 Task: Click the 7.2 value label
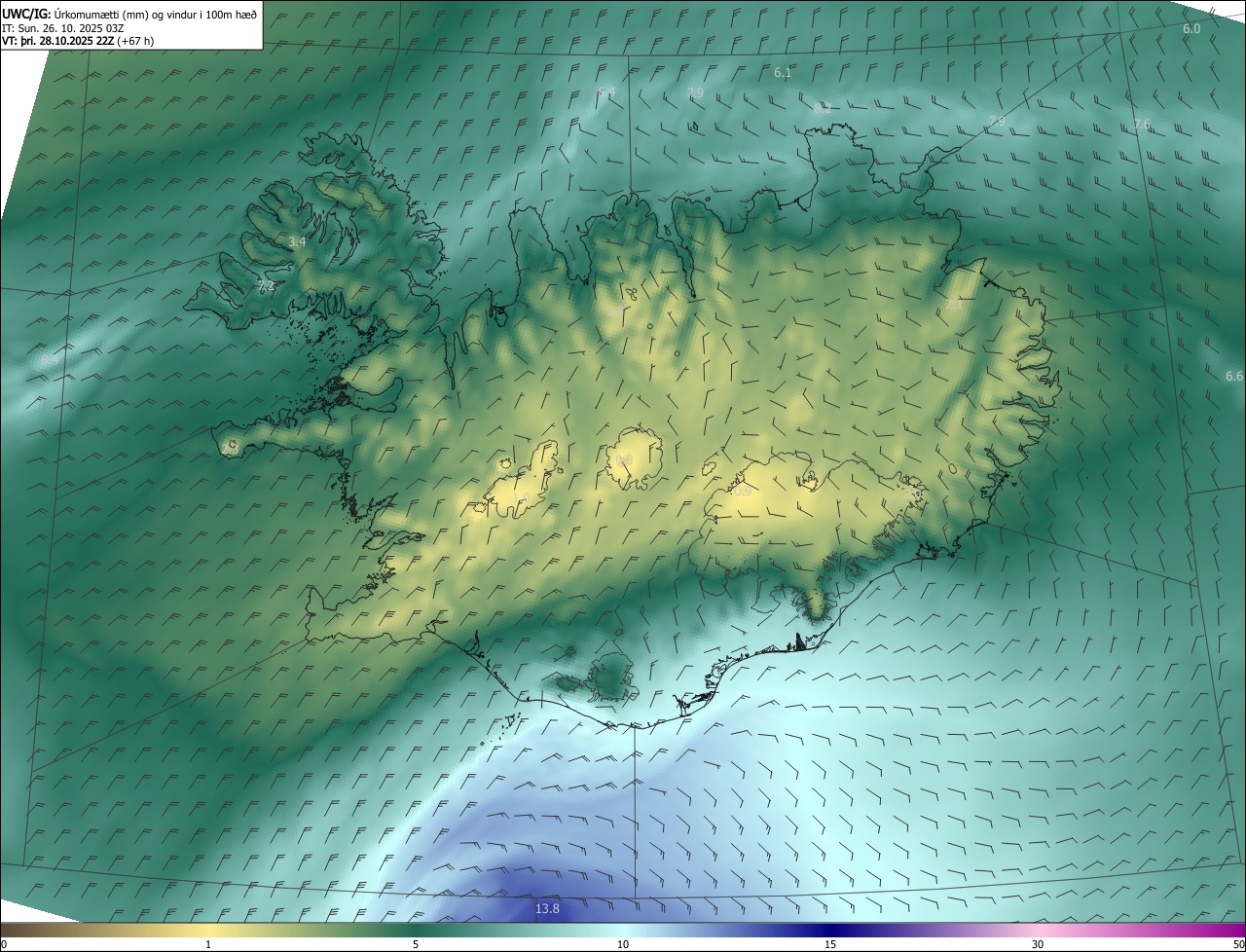tap(266, 287)
